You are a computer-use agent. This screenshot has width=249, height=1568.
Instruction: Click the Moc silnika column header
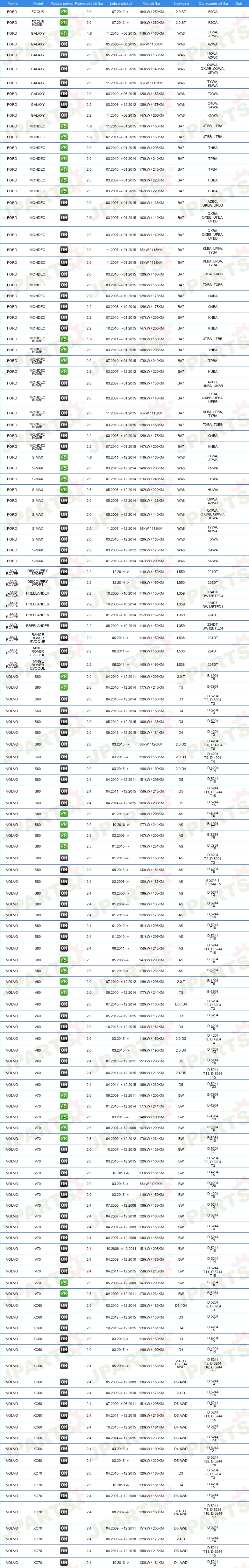pos(151,3)
